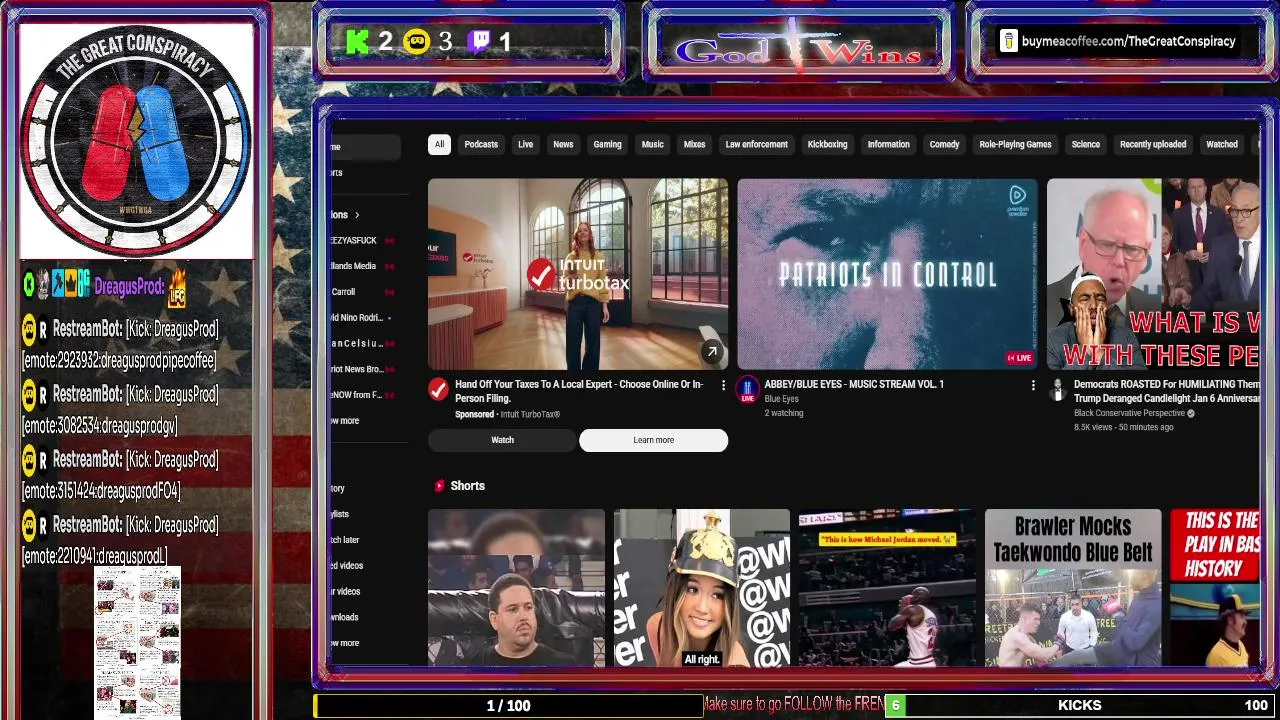Click the purple Twitch viewer icon
Screen dimensions: 1280x720
[x=479, y=41]
